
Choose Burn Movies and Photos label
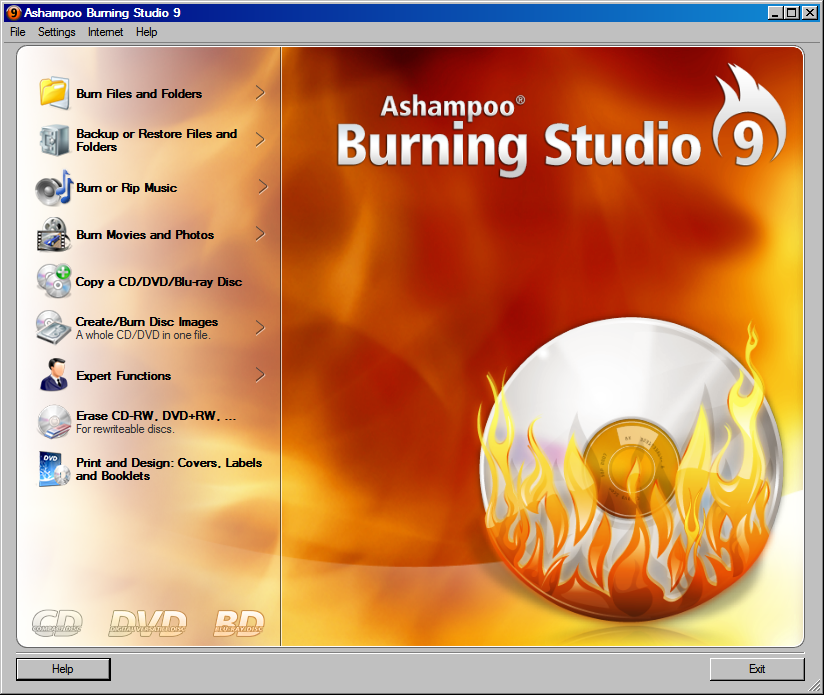pyautogui.click(x=145, y=234)
